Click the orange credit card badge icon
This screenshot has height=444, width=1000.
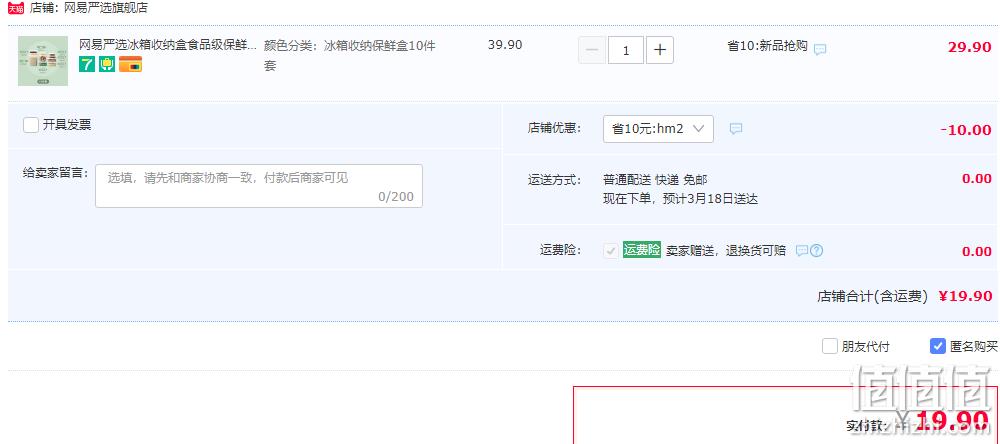[x=130, y=64]
